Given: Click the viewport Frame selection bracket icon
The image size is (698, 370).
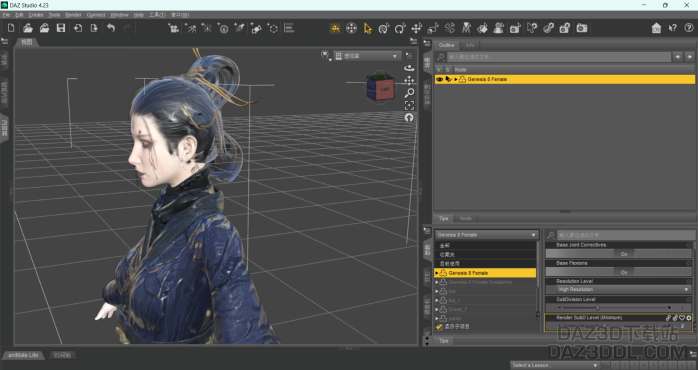Looking at the screenshot, I should point(409,105).
